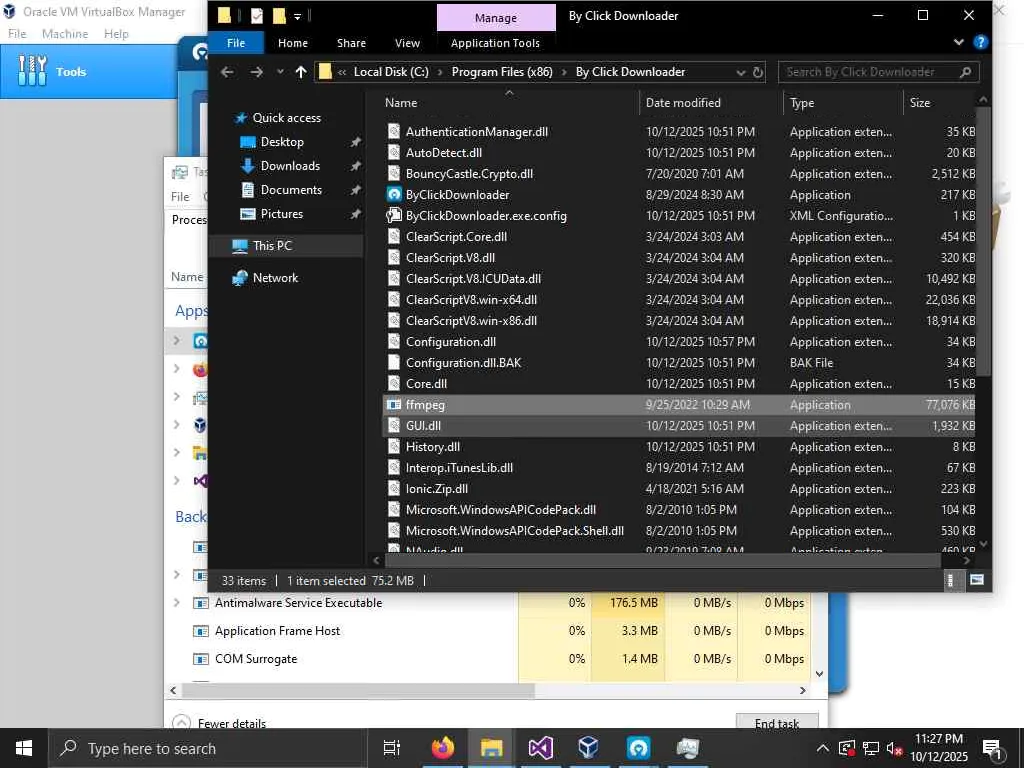Open Explorer help question mark icon
Screen dimensions: 1024x768
980,42
